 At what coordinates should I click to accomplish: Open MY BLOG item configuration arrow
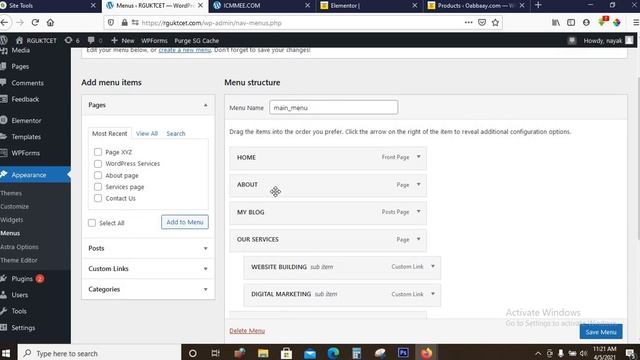[418, 211]
